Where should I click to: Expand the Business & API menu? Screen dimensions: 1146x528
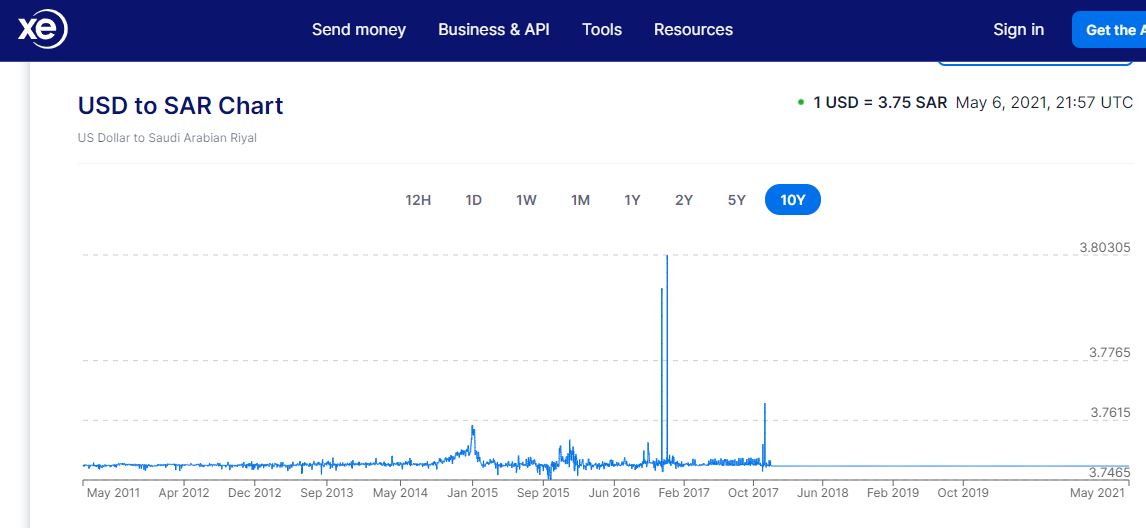pyautogui.click(x=494, y=30)
